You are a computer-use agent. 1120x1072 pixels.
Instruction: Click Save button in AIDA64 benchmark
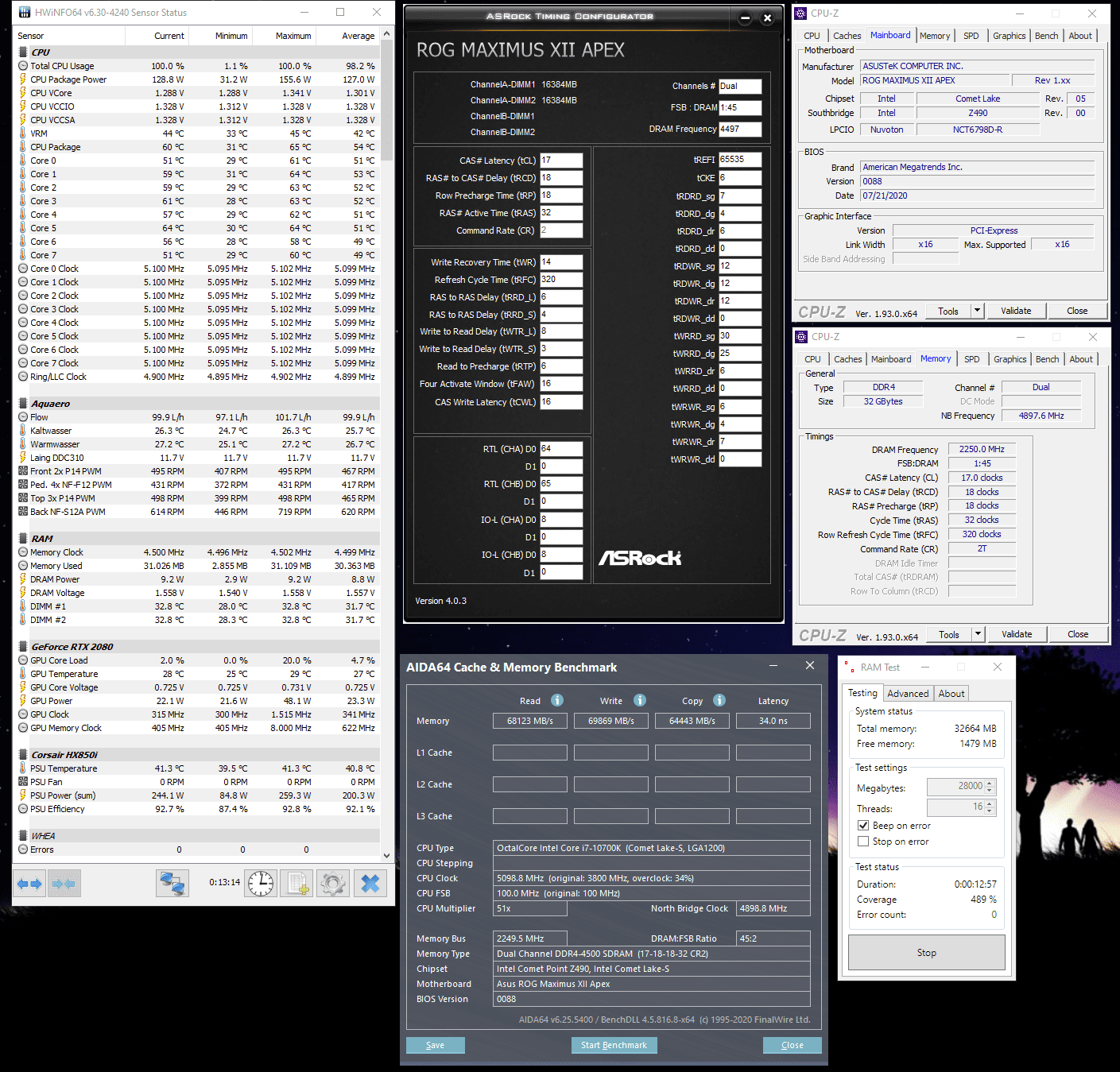point(435,1045)
